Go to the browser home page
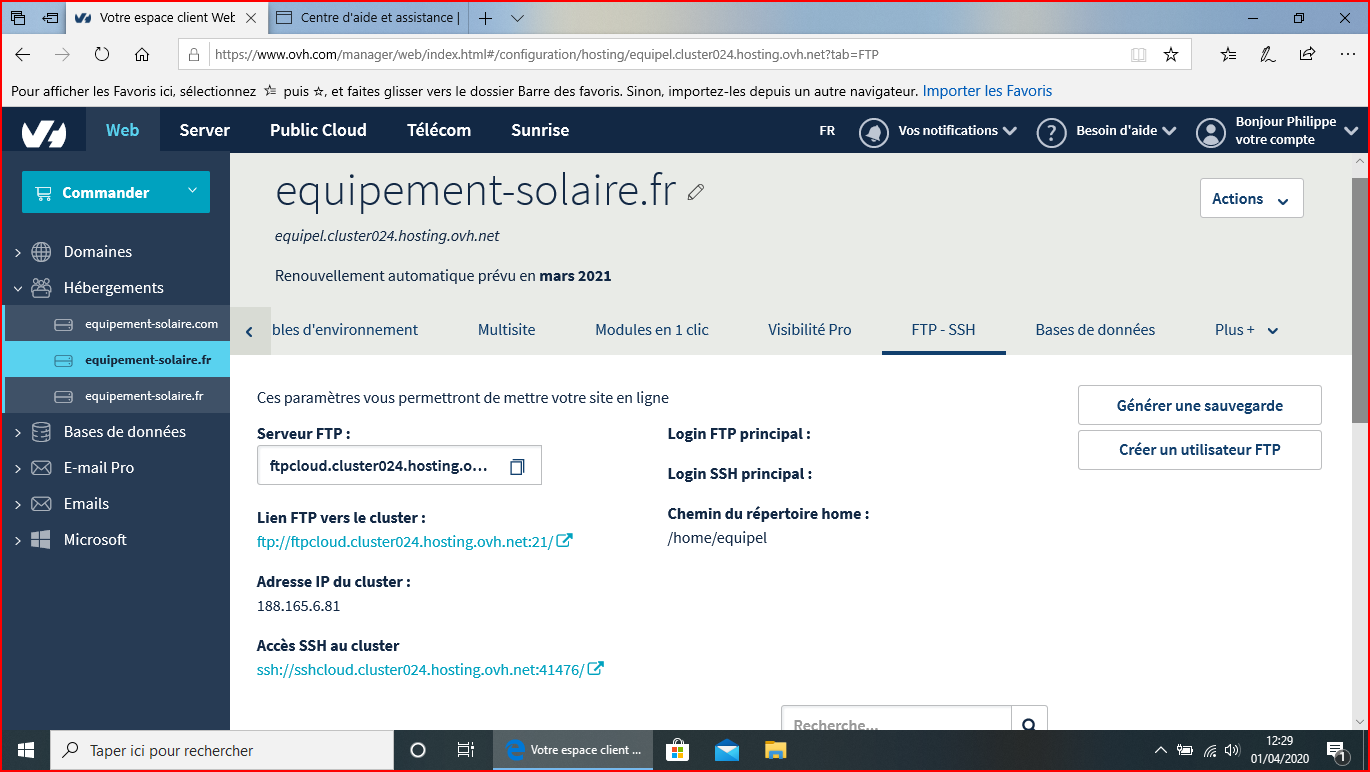Screen dimensions: 1370x772 point(142,55)
